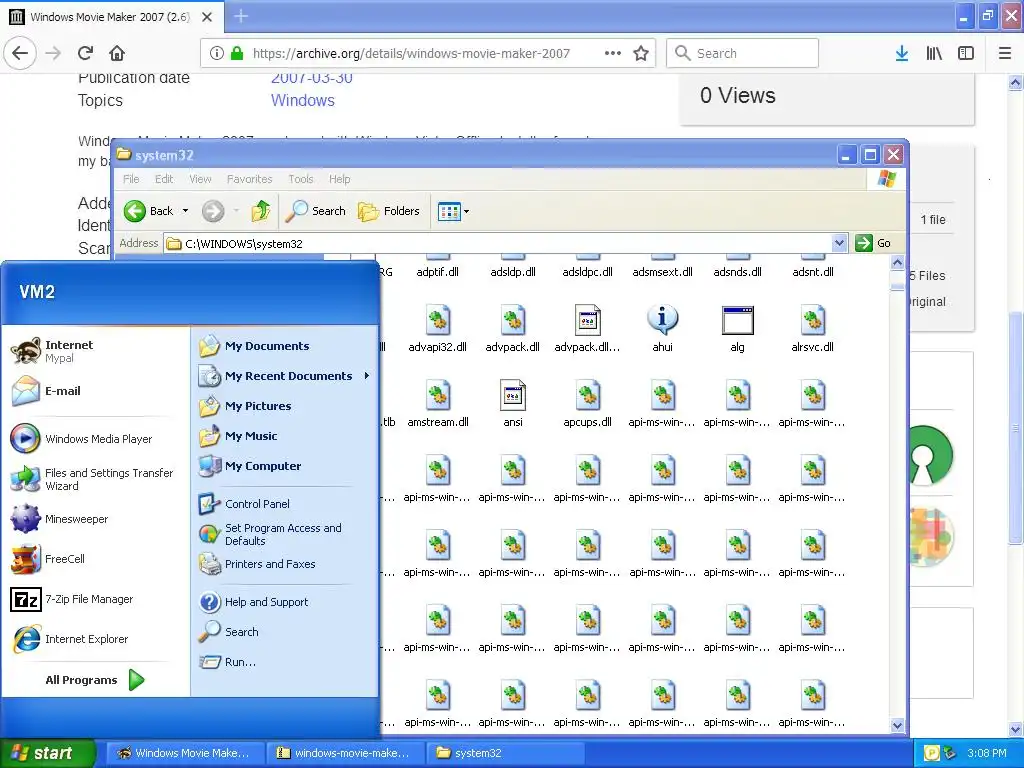Expand My Recent Documents submenu
The height and width of the screenshot is (768, 1024).
366,376
